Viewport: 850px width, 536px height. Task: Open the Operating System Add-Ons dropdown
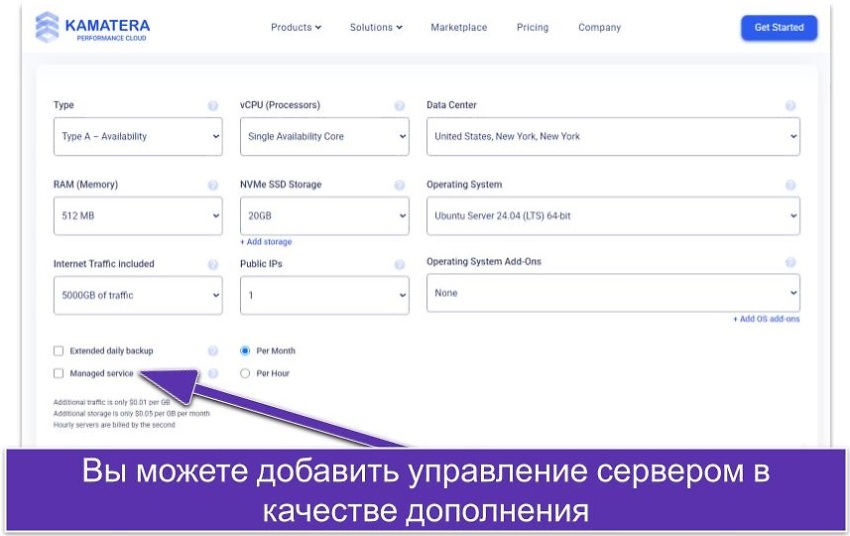[613, 293]
